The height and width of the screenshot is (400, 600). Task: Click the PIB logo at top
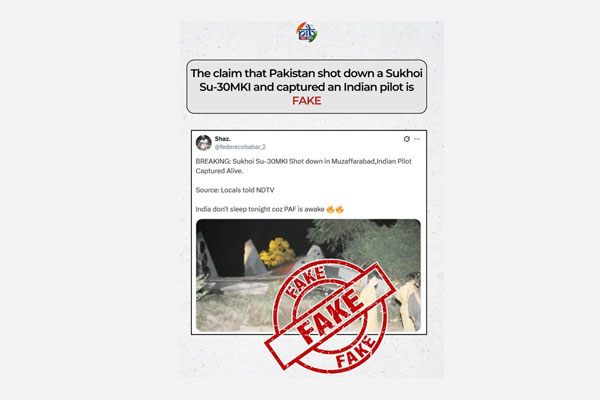coord(307,32)
